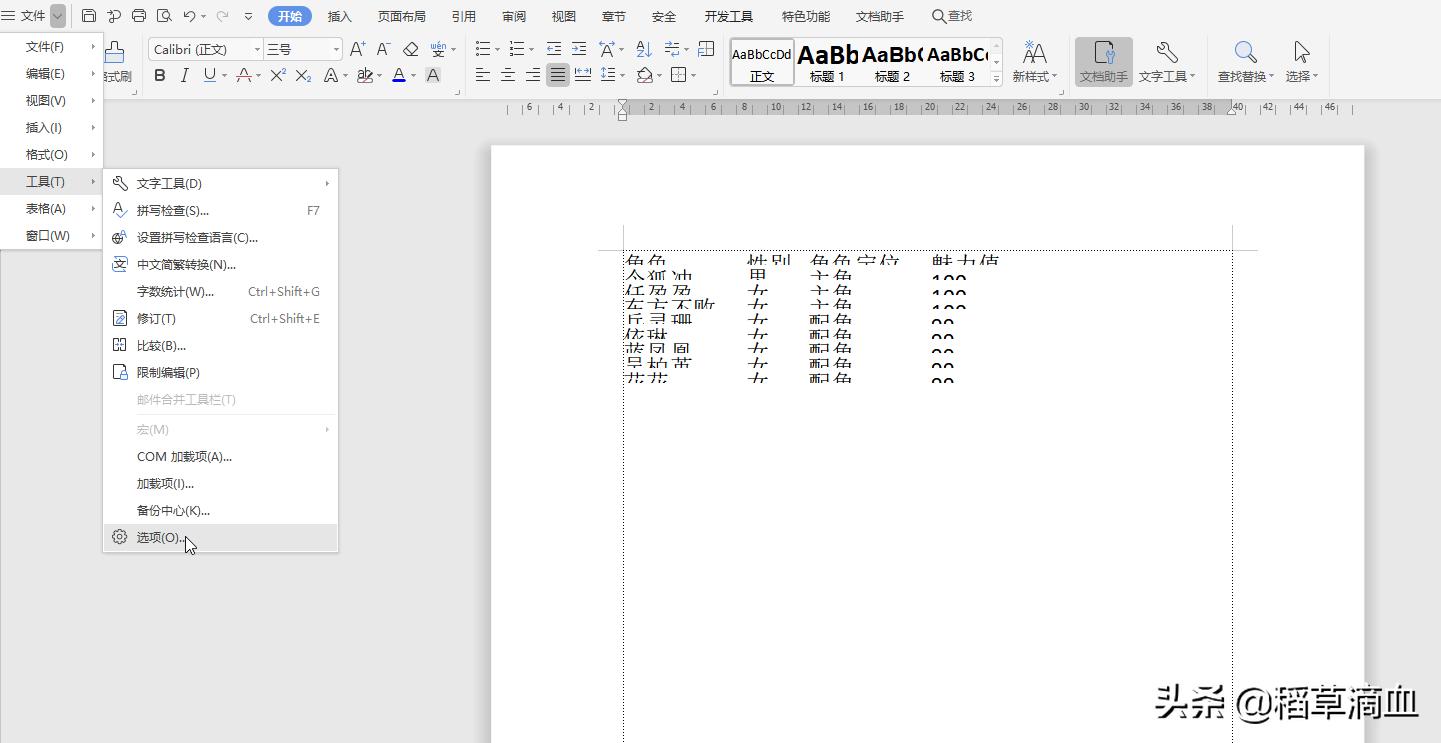Viewport: 1441px width, 743px height.
Task: Click the 文档助手 ribbon button
Action: [x=1103, y=62]
